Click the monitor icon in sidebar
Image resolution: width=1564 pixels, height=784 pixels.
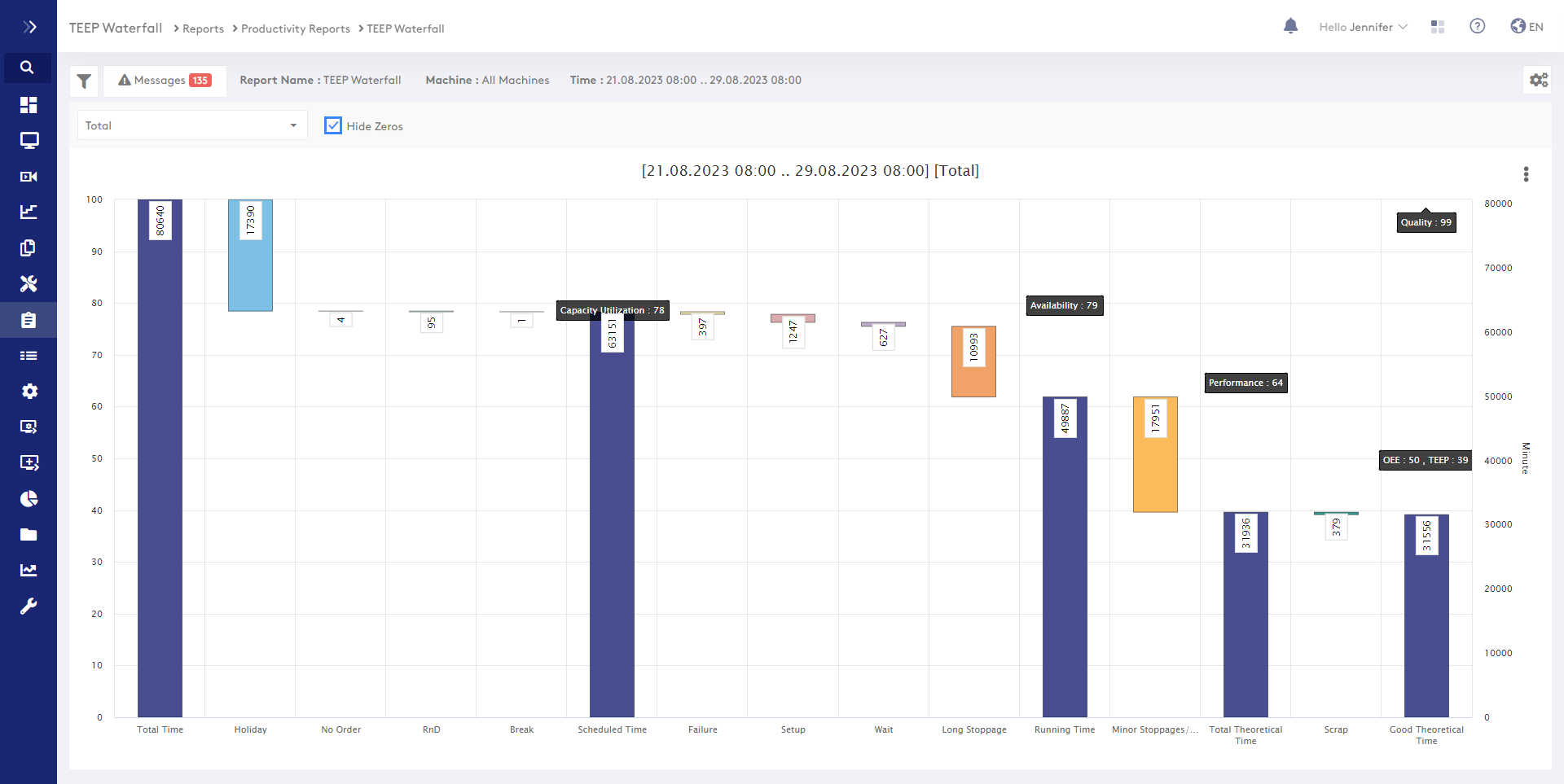(29, 141)
